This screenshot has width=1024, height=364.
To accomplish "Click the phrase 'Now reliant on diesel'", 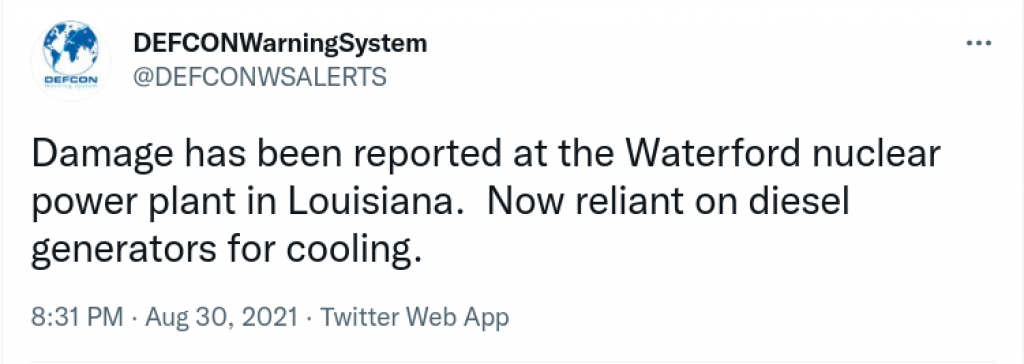I will tap(667, 205).
